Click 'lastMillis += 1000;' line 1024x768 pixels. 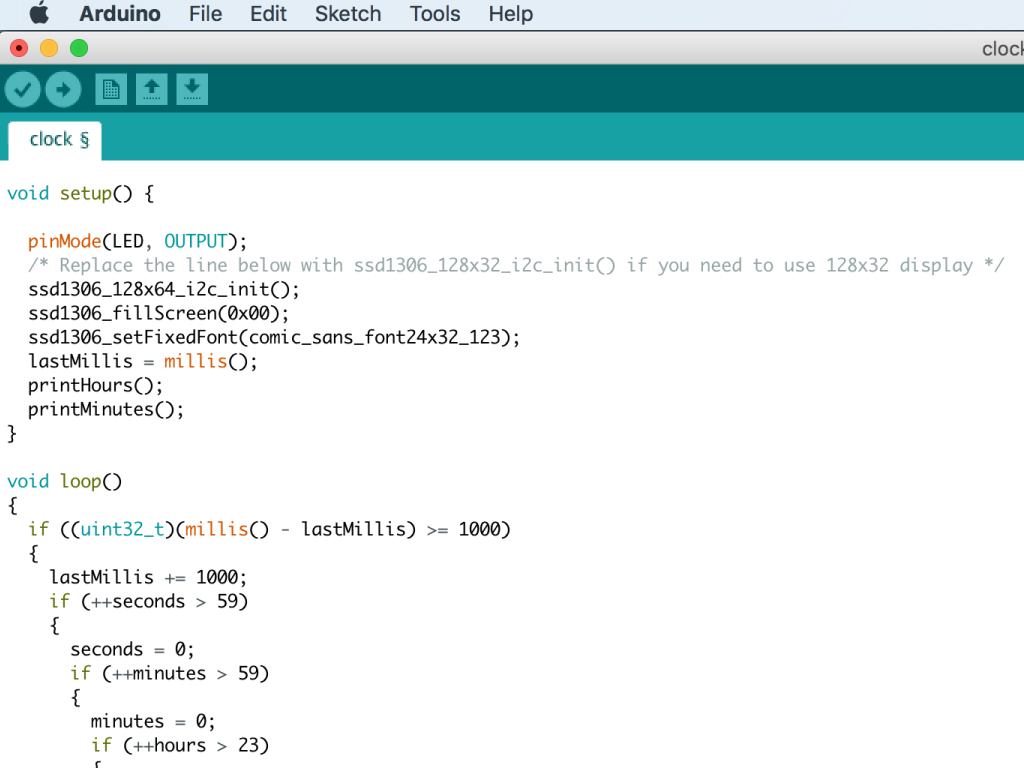(x=148, y=577)
